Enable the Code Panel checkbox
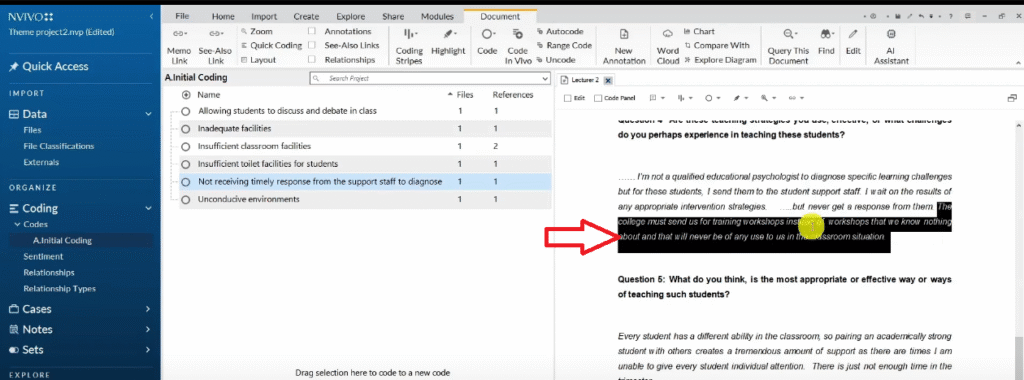The height and width of the screenshot is (380, 1024). coord(598,98)
